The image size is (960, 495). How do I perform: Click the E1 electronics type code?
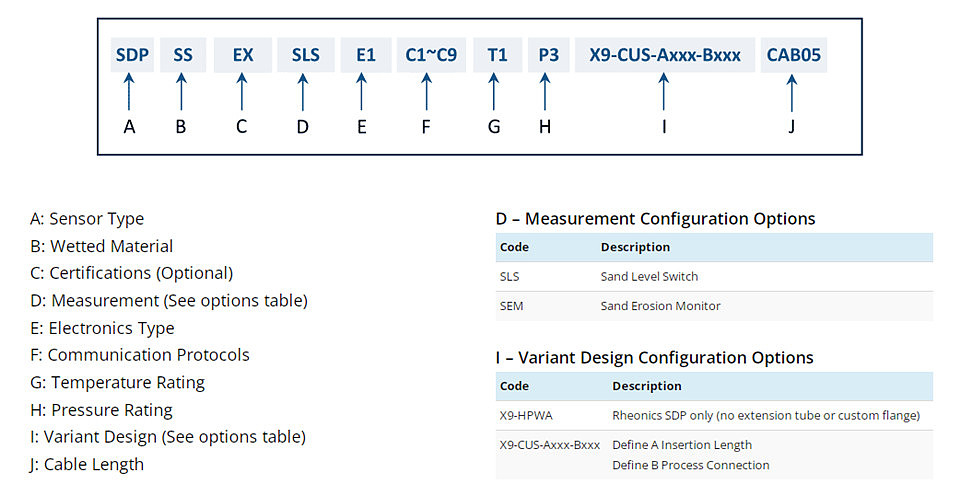coord(366,55)
